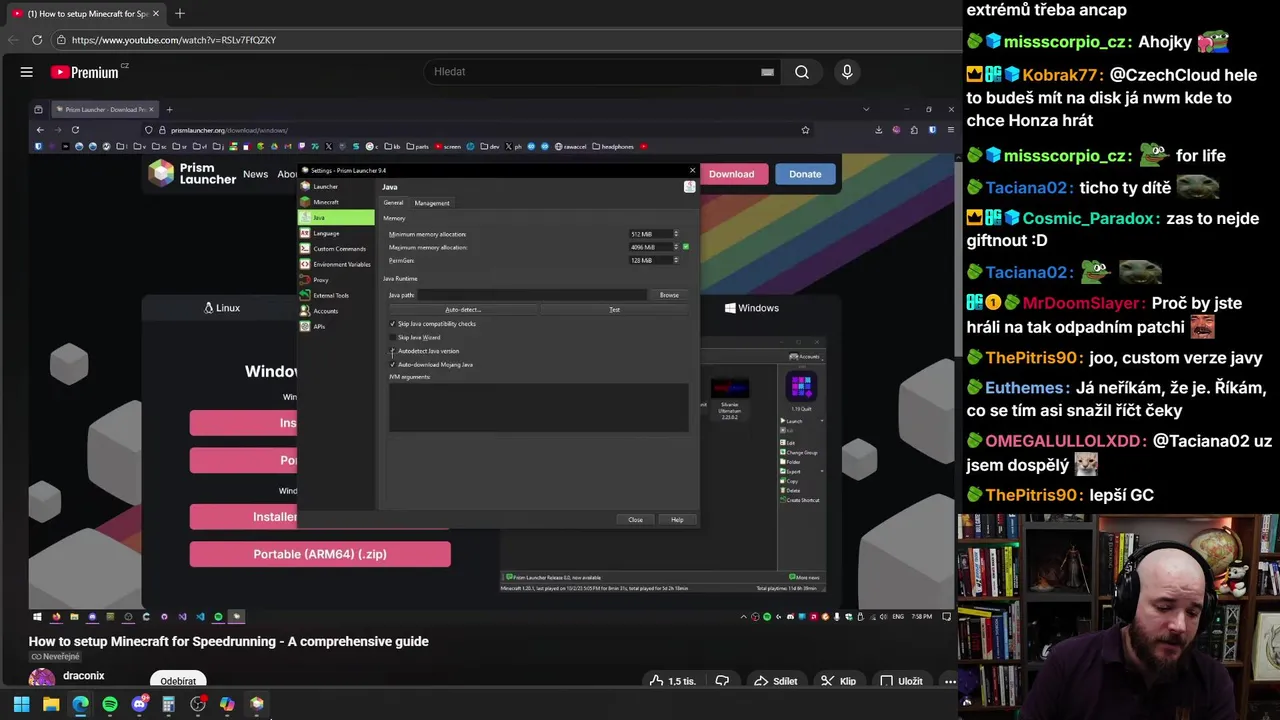The image size is (1280, 720).
Task: Open Microsoft Edge from taskbar
Action: click(x=80, y=704)
